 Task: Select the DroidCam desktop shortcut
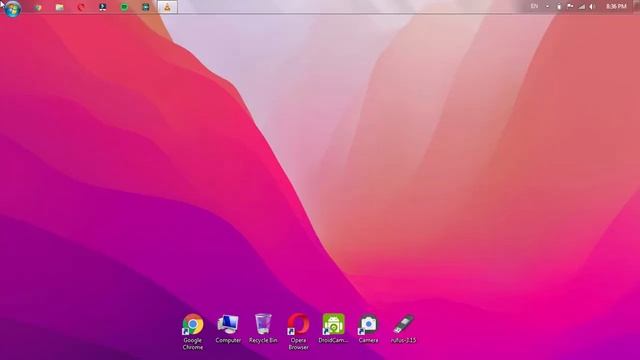333,329
